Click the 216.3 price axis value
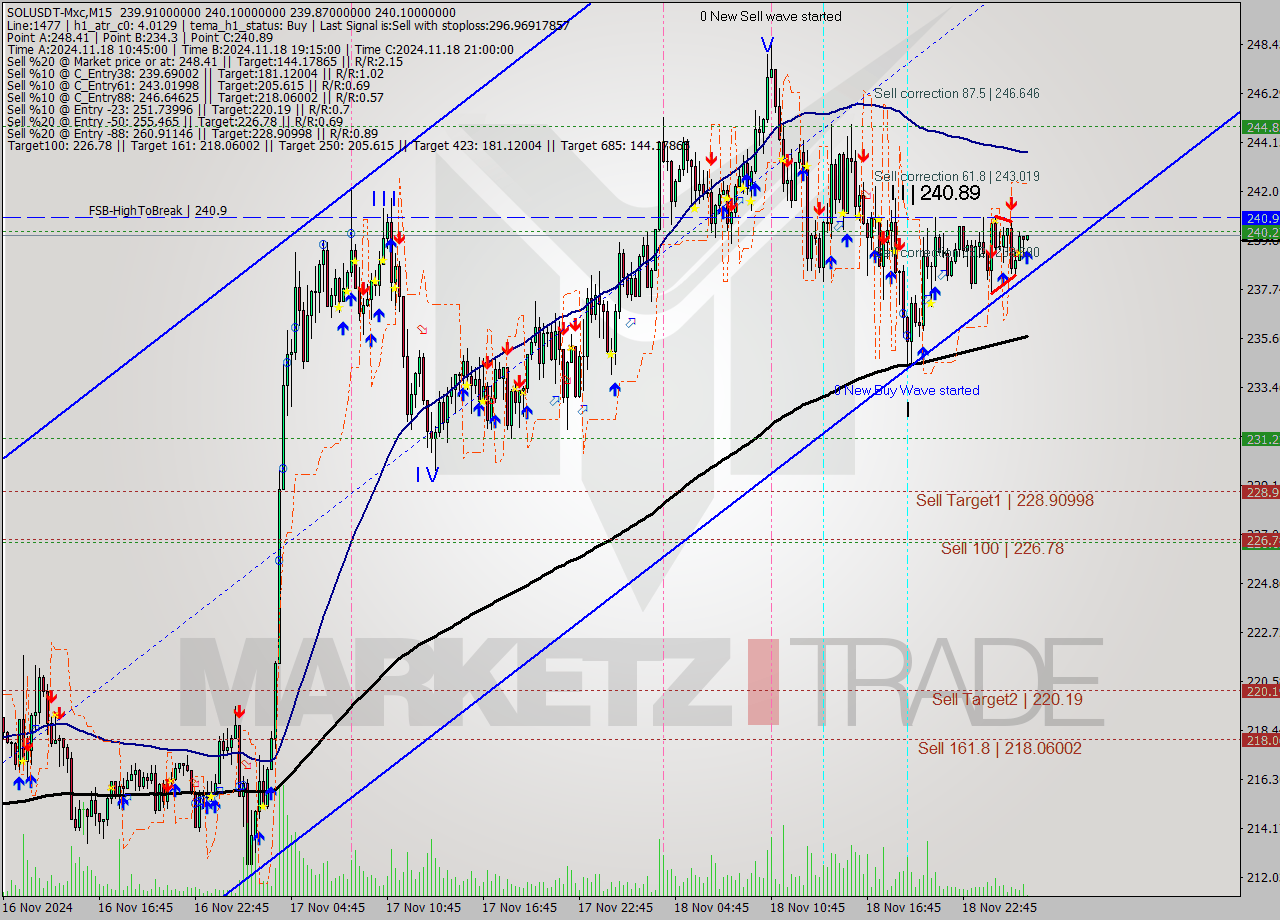This screenshot has width=1280, height=920. tap(1262, 779)
